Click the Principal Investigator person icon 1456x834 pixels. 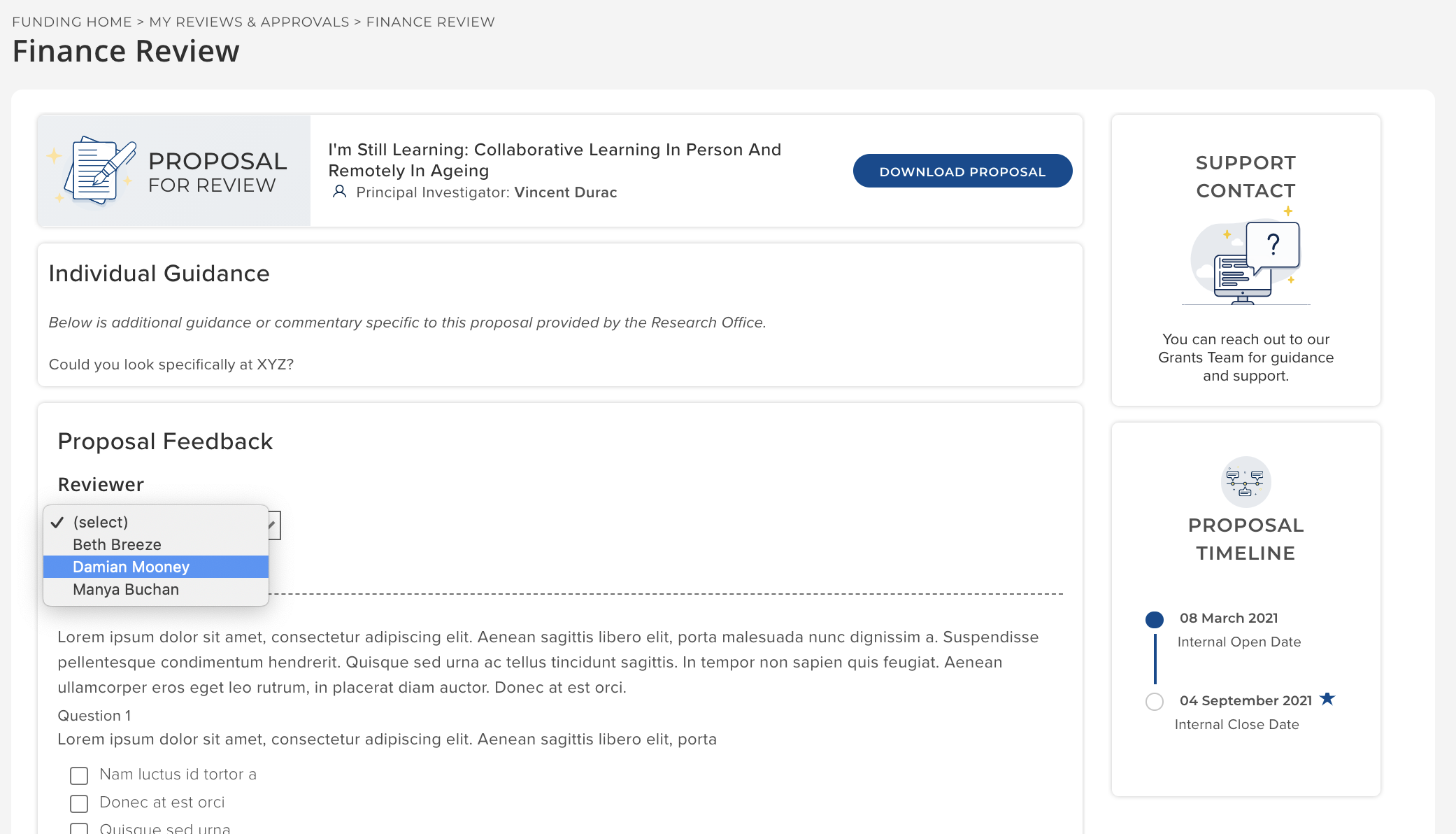[339, 192]
